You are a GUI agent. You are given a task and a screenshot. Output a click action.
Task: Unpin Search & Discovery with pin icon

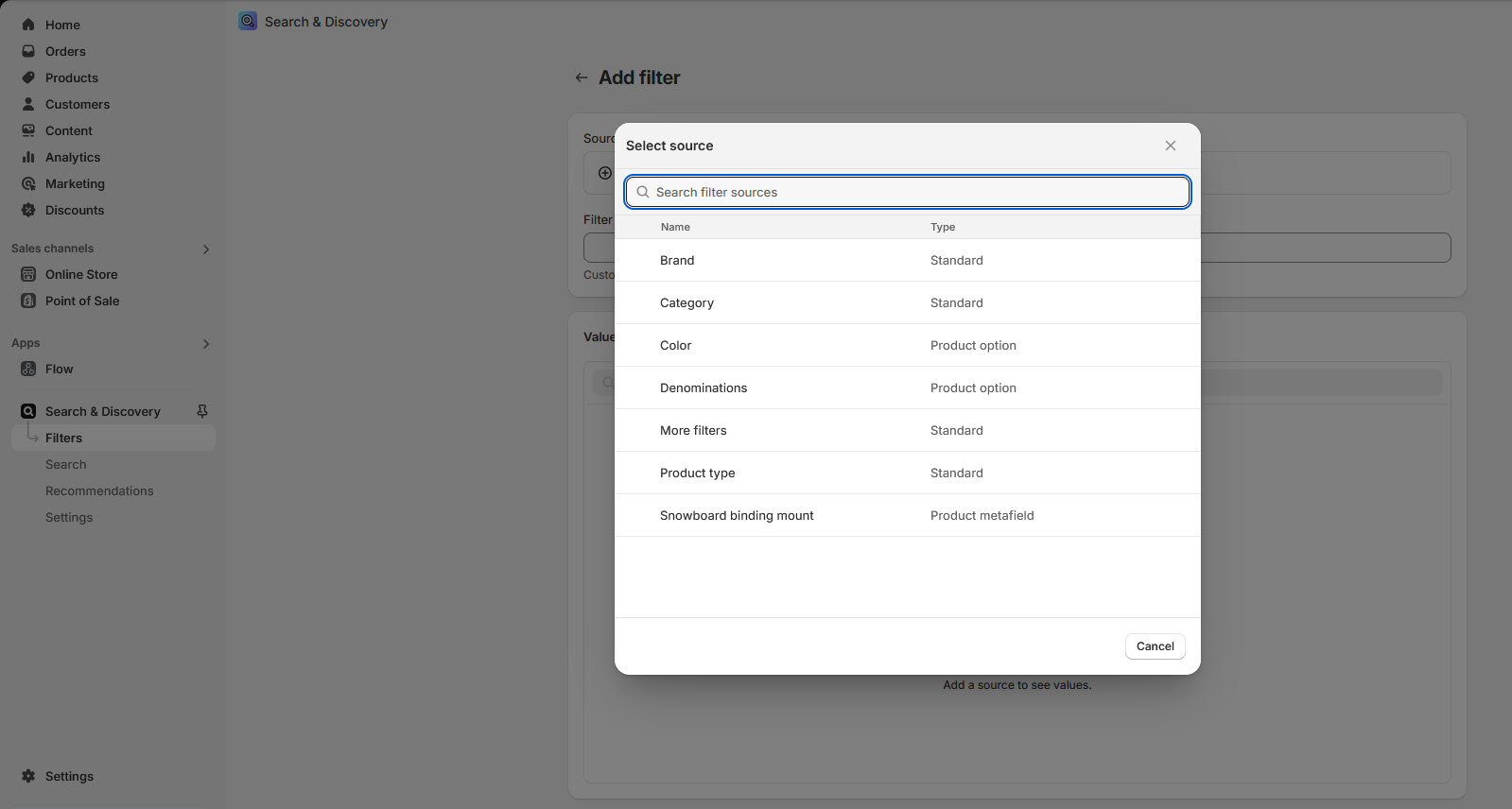(x=201, y=411)
